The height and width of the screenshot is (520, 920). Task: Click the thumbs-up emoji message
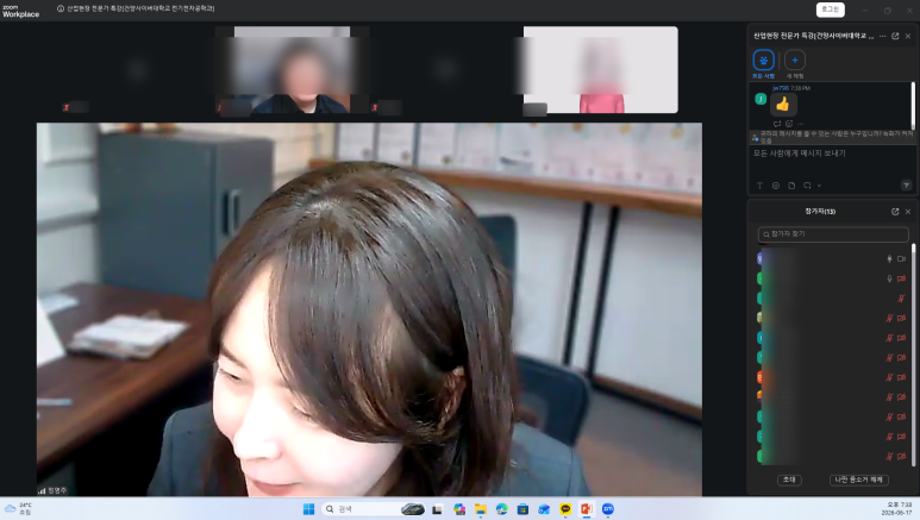(783, 105)
